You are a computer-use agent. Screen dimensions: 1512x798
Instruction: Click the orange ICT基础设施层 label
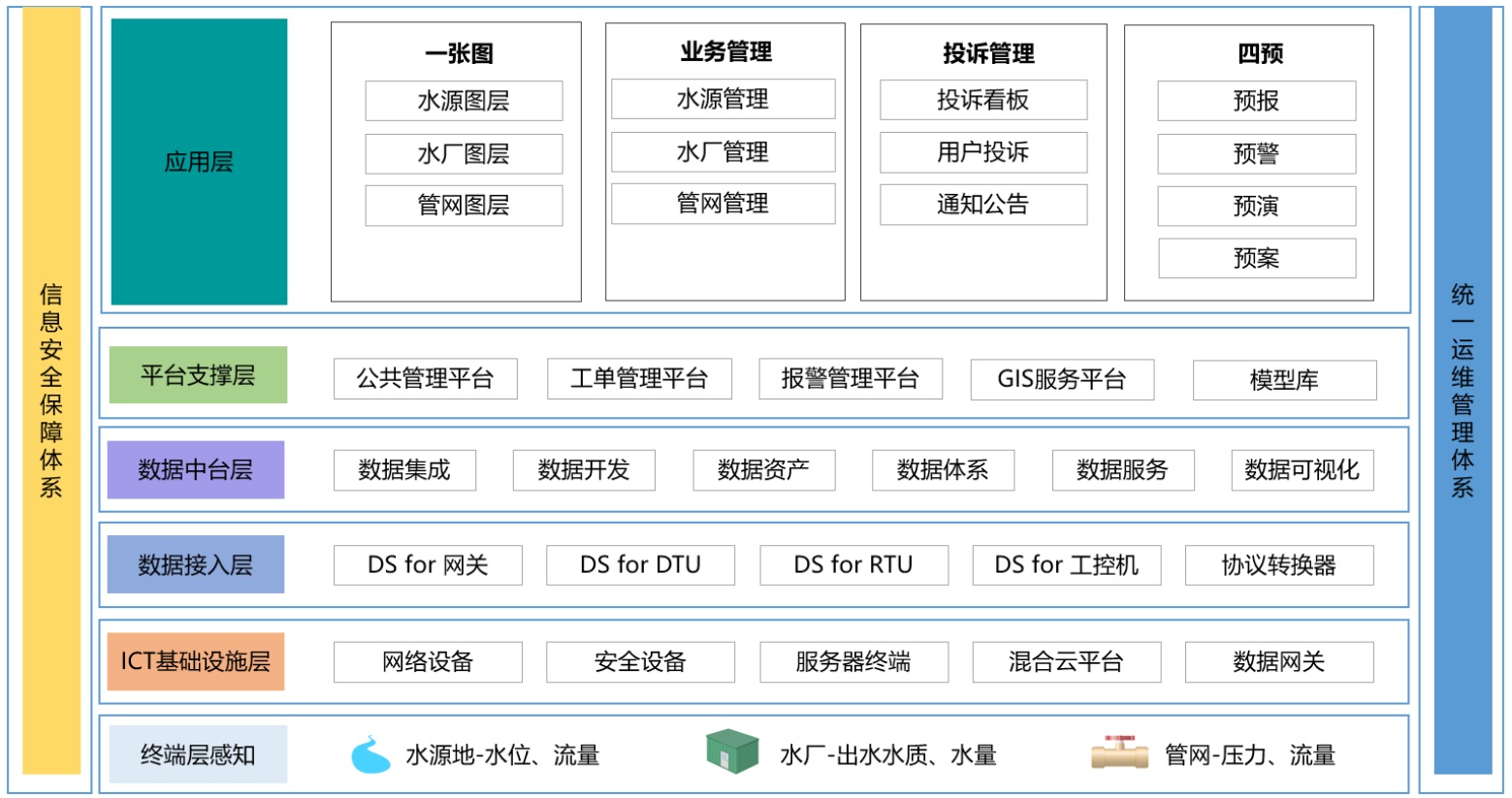195,661
